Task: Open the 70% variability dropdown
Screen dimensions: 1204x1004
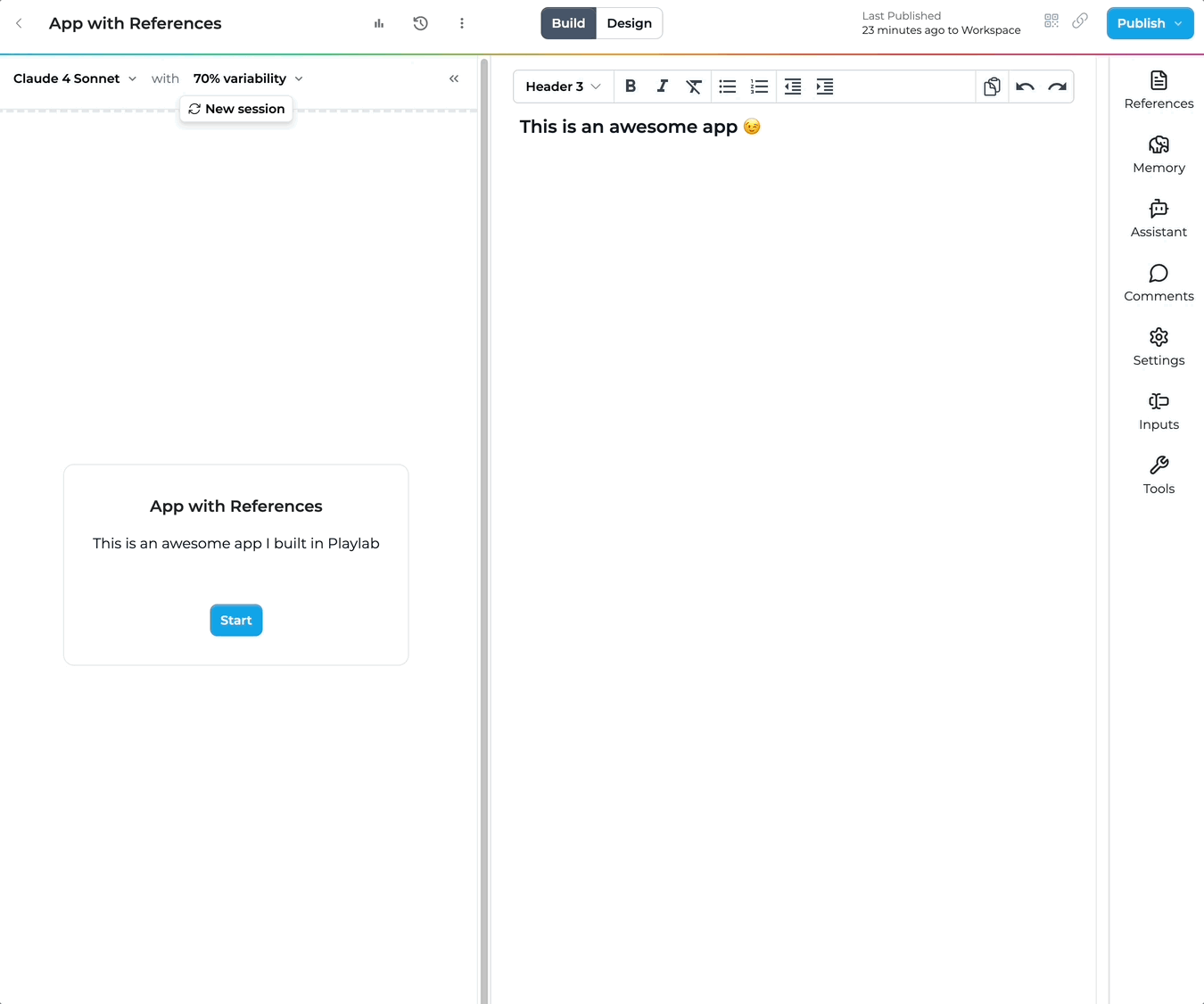Action: coord(247,78)
